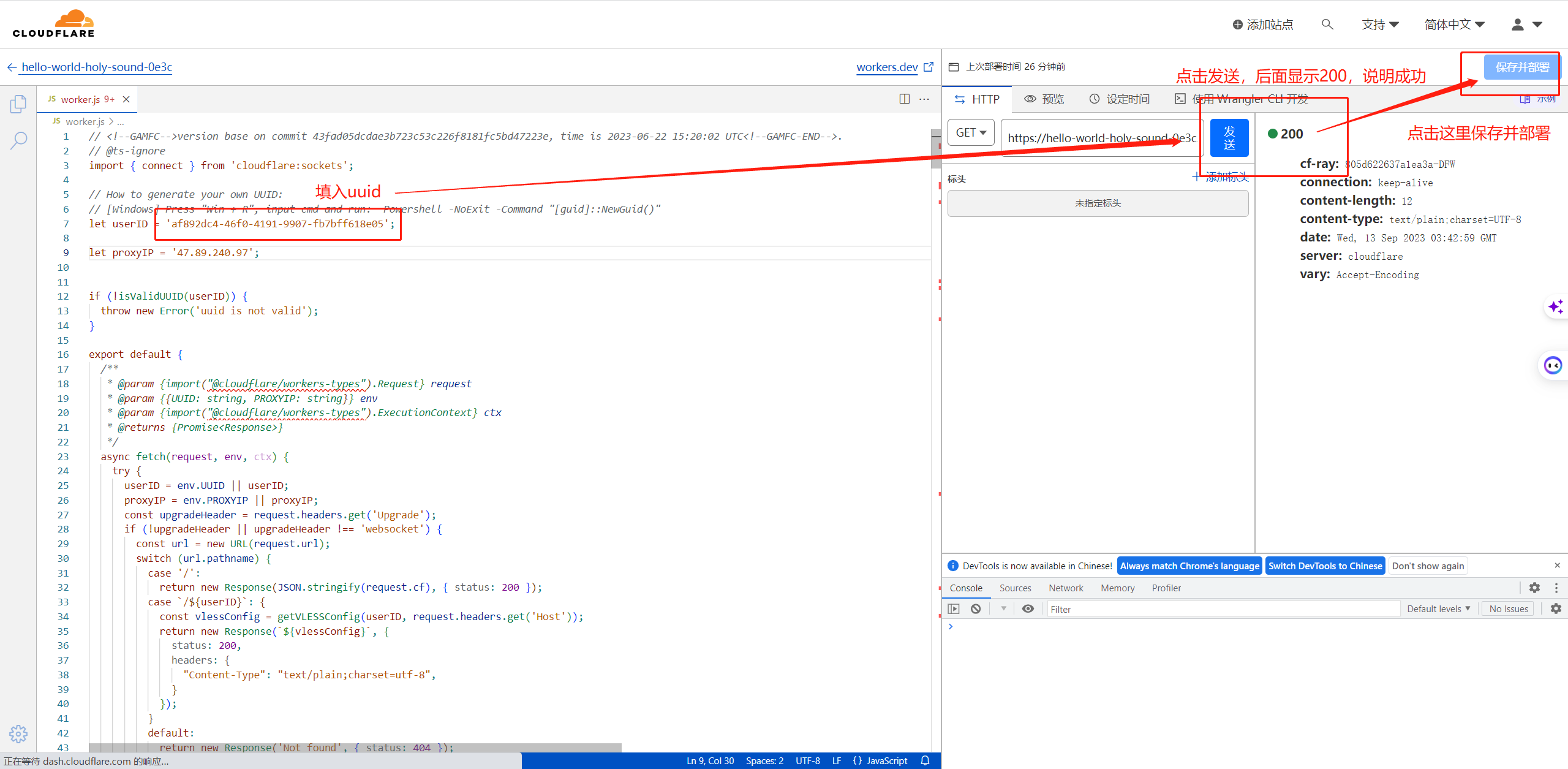Click Always match Chrome's language
This screenshot has width=1568, height=769.
tap(1189, 566)
